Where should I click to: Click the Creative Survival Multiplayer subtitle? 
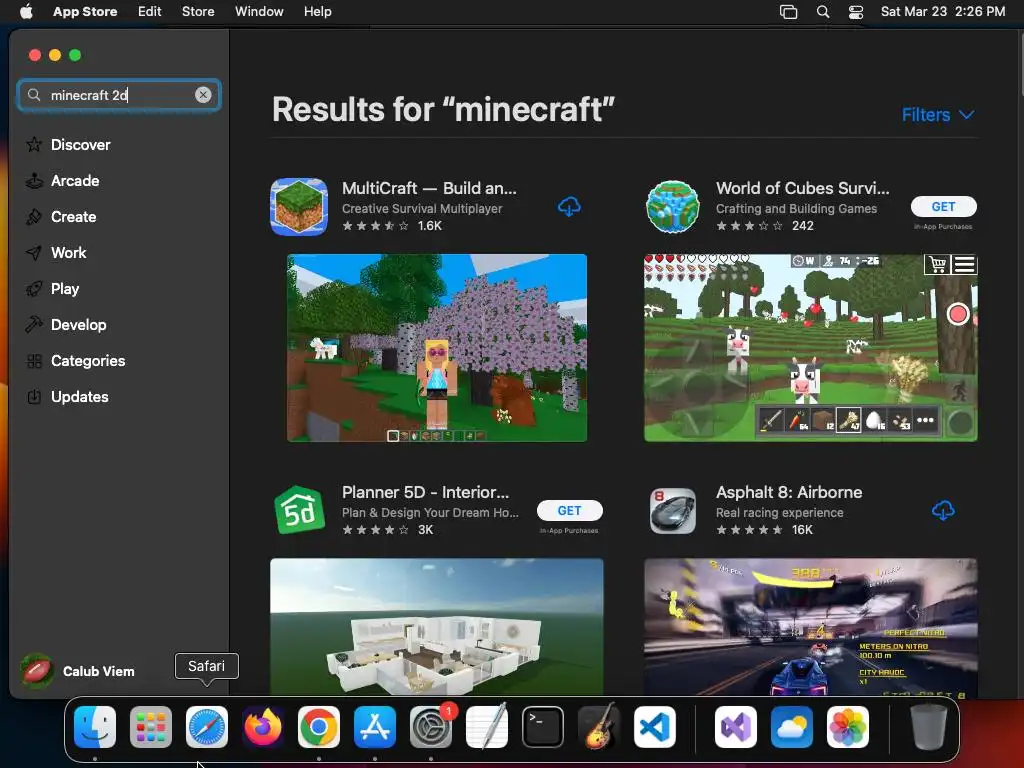pos(422,209)
